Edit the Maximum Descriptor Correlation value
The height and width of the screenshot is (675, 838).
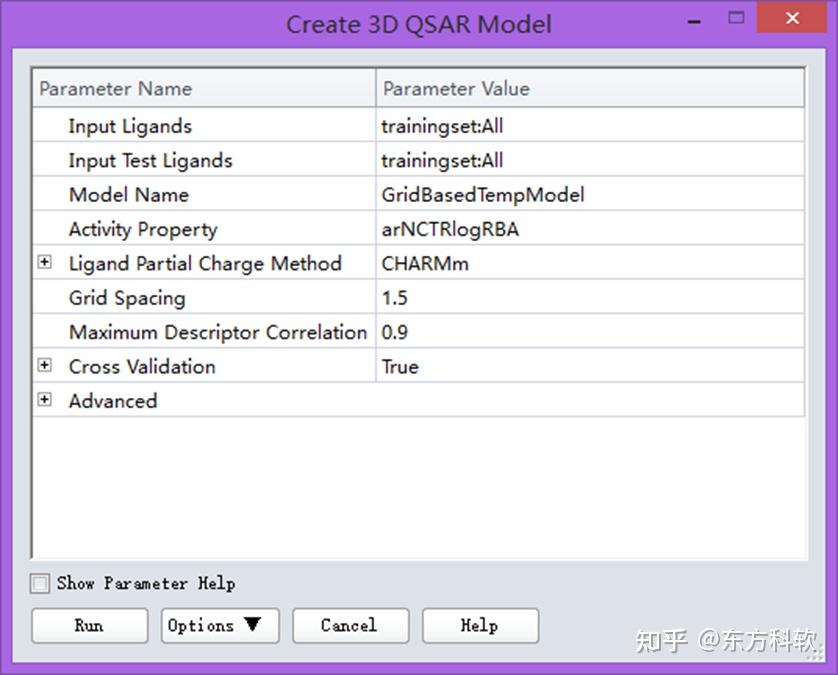[590, 332]
